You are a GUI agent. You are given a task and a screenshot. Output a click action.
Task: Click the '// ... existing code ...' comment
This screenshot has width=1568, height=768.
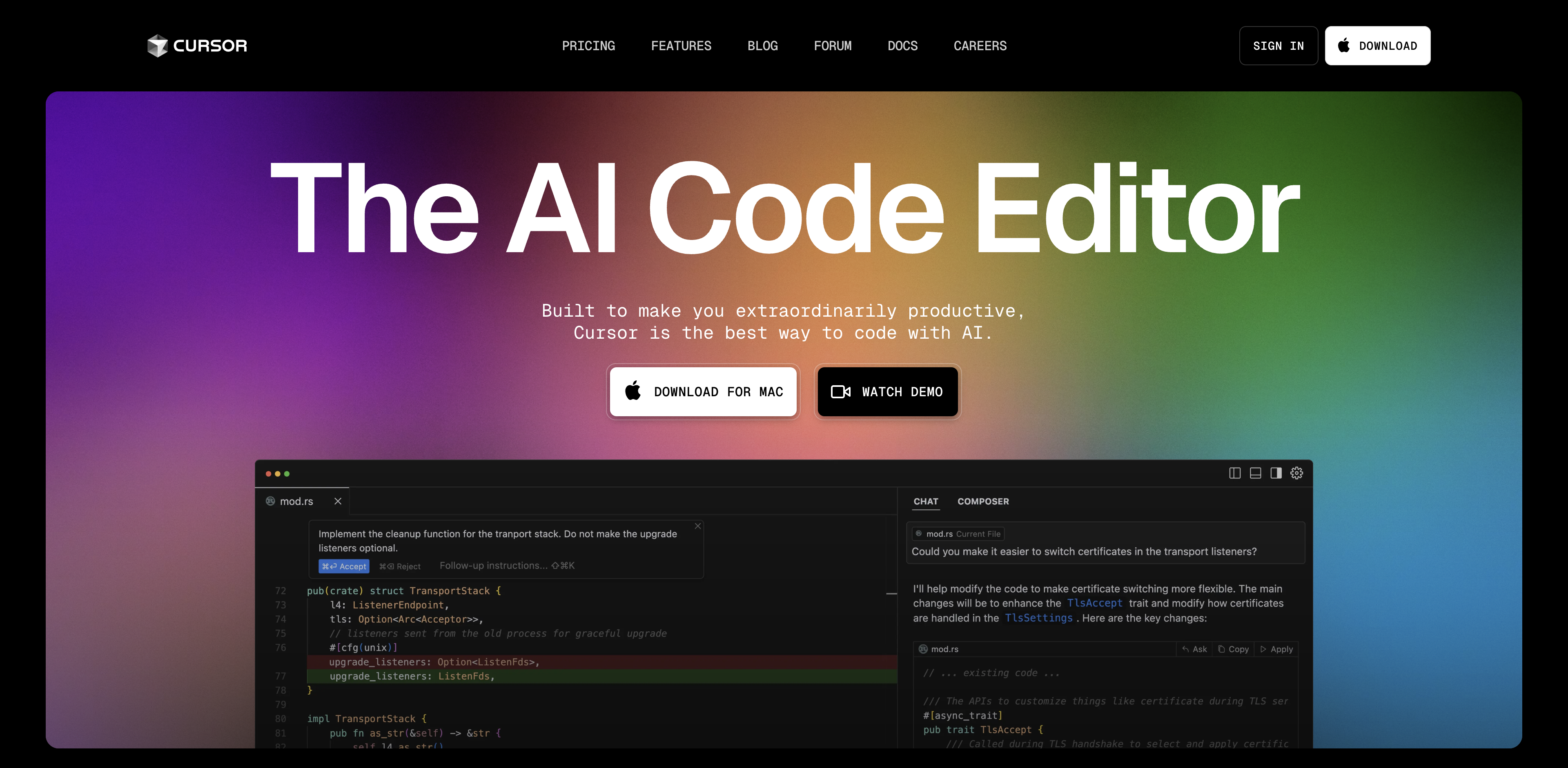coord(991,673)
